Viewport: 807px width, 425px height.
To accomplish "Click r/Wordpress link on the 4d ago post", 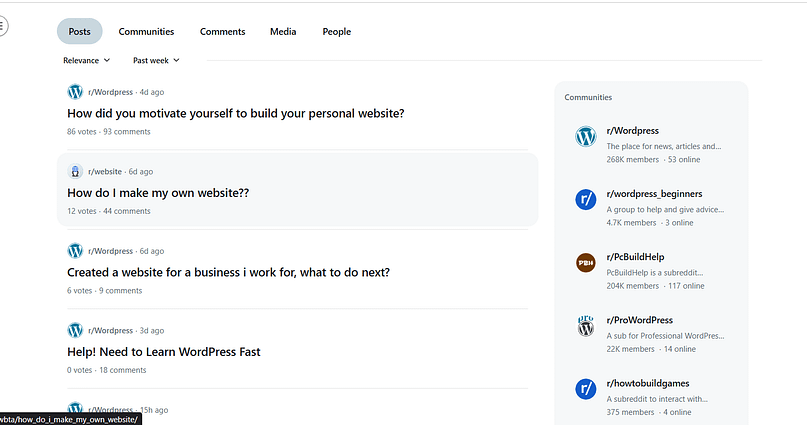I will (110, 92).
